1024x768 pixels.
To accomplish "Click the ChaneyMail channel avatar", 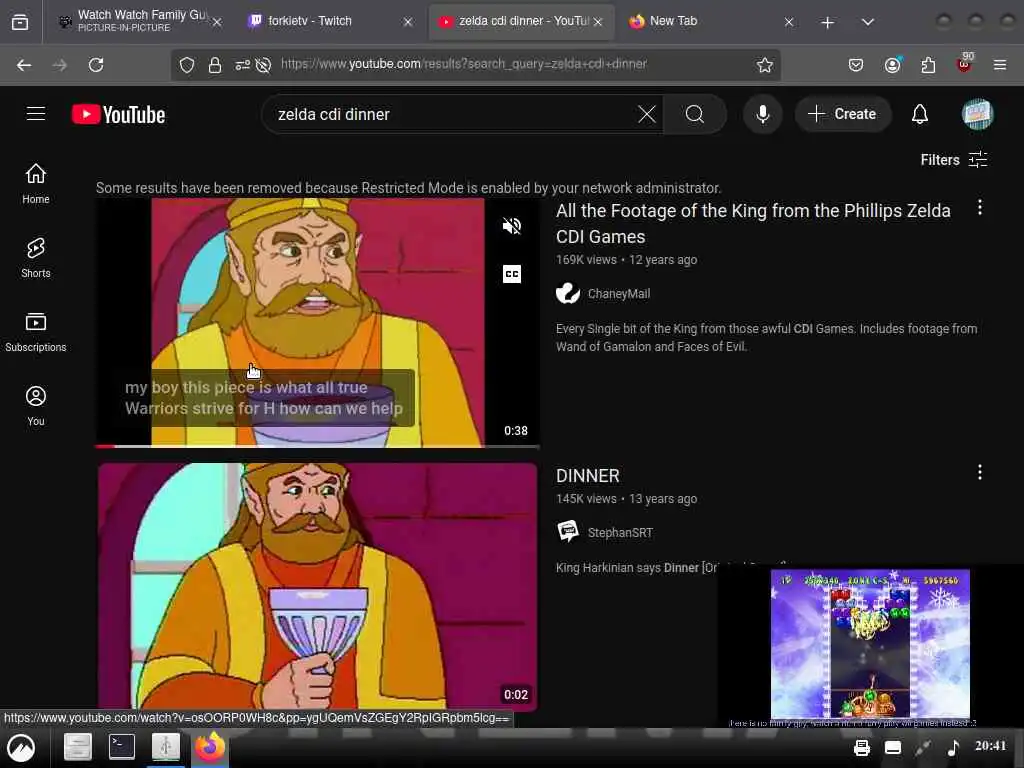I will (568, 293).
